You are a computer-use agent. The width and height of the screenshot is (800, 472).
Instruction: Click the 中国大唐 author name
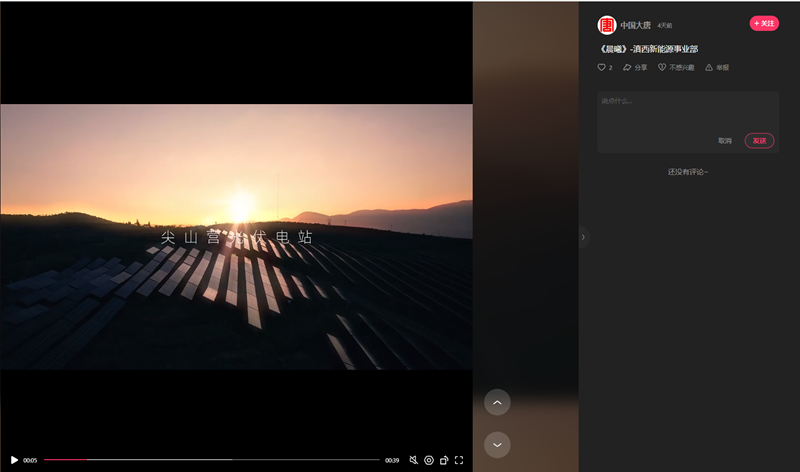635,25
